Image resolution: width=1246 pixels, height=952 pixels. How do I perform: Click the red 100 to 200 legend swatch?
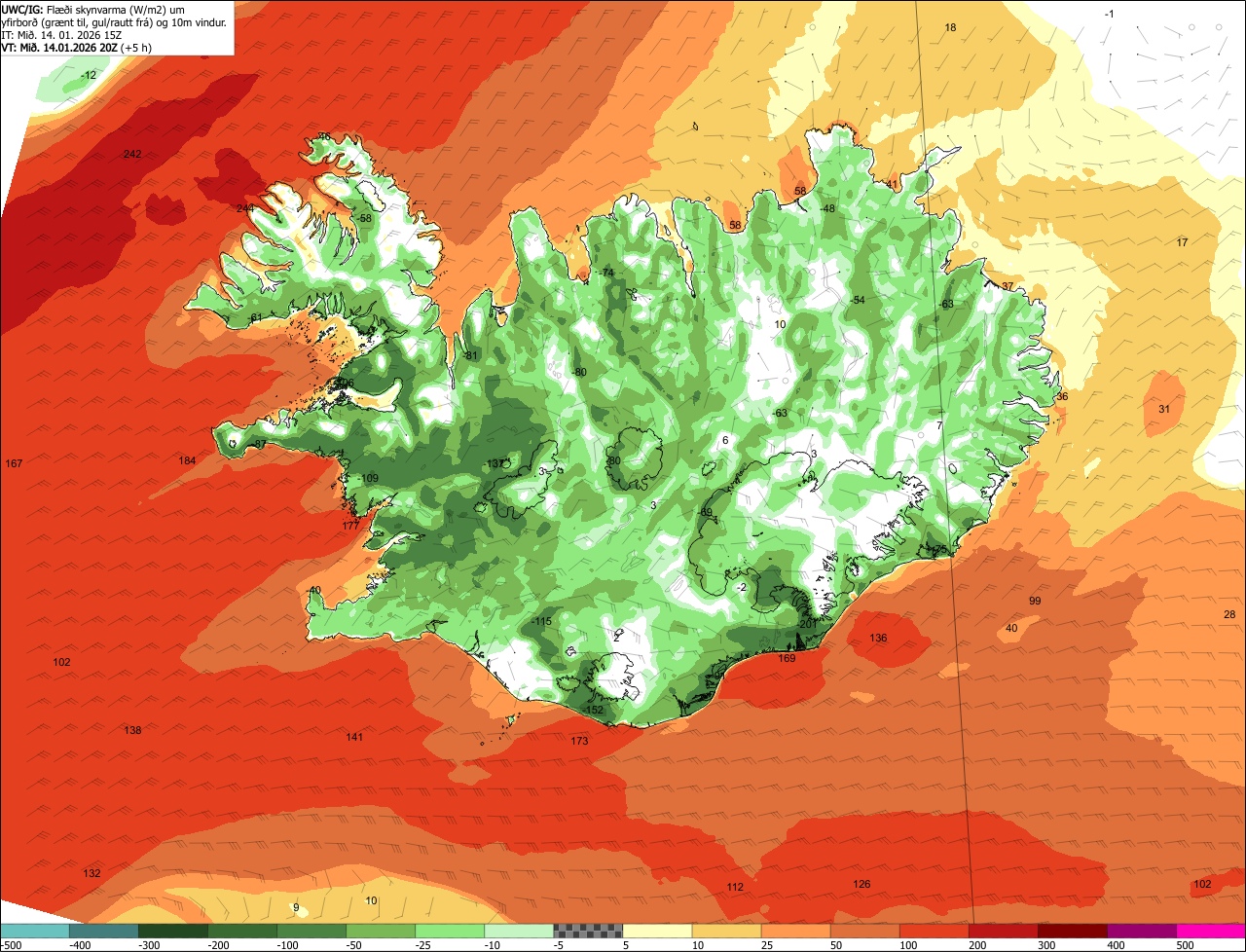pos(934,931)
